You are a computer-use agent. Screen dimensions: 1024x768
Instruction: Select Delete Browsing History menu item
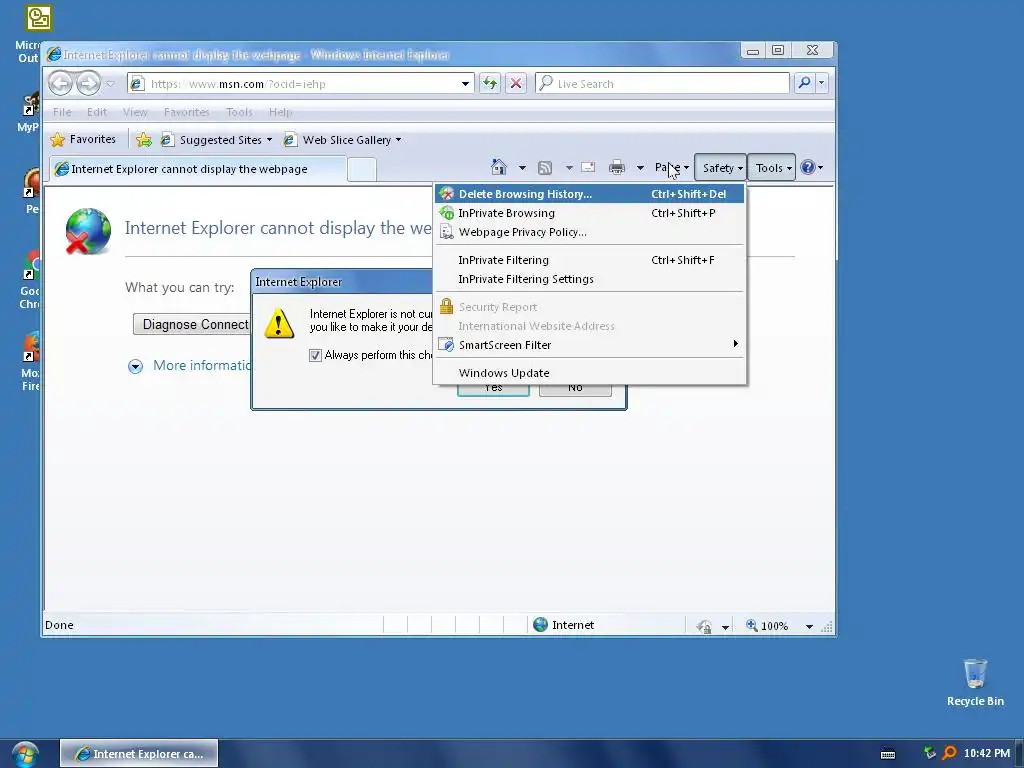pos(589,194)
